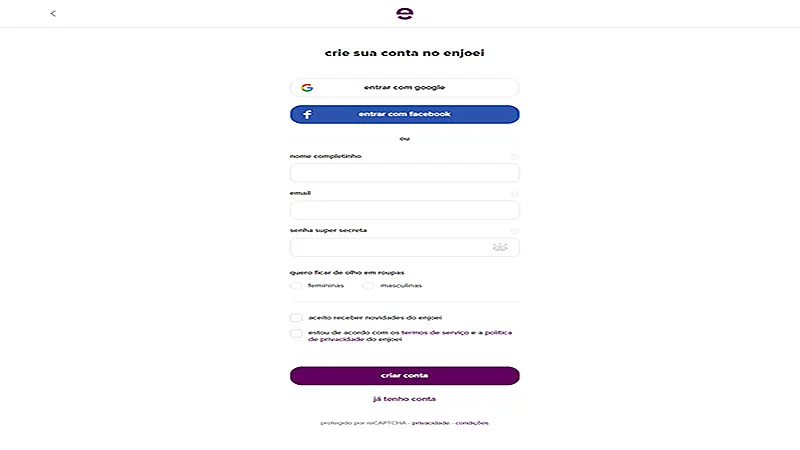Tick the terms of service agreement checkbox
The height and width of the screenshot is (450, 800).
(296, 333)
